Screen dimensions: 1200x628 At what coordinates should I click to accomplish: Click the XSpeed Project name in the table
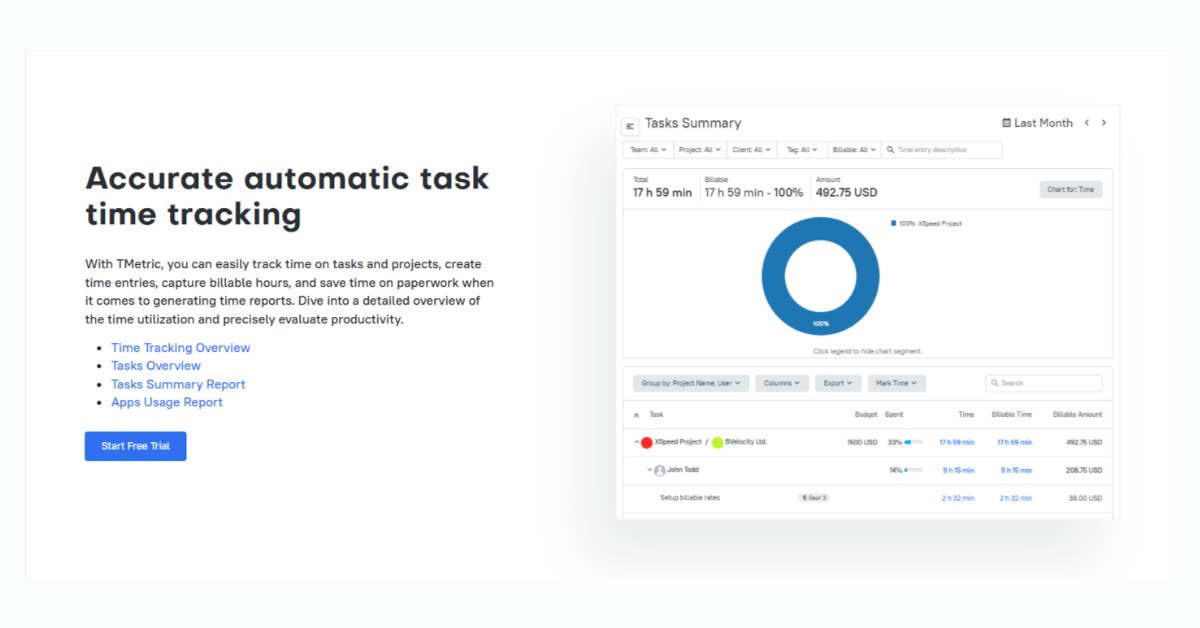(x=678, y=442)
